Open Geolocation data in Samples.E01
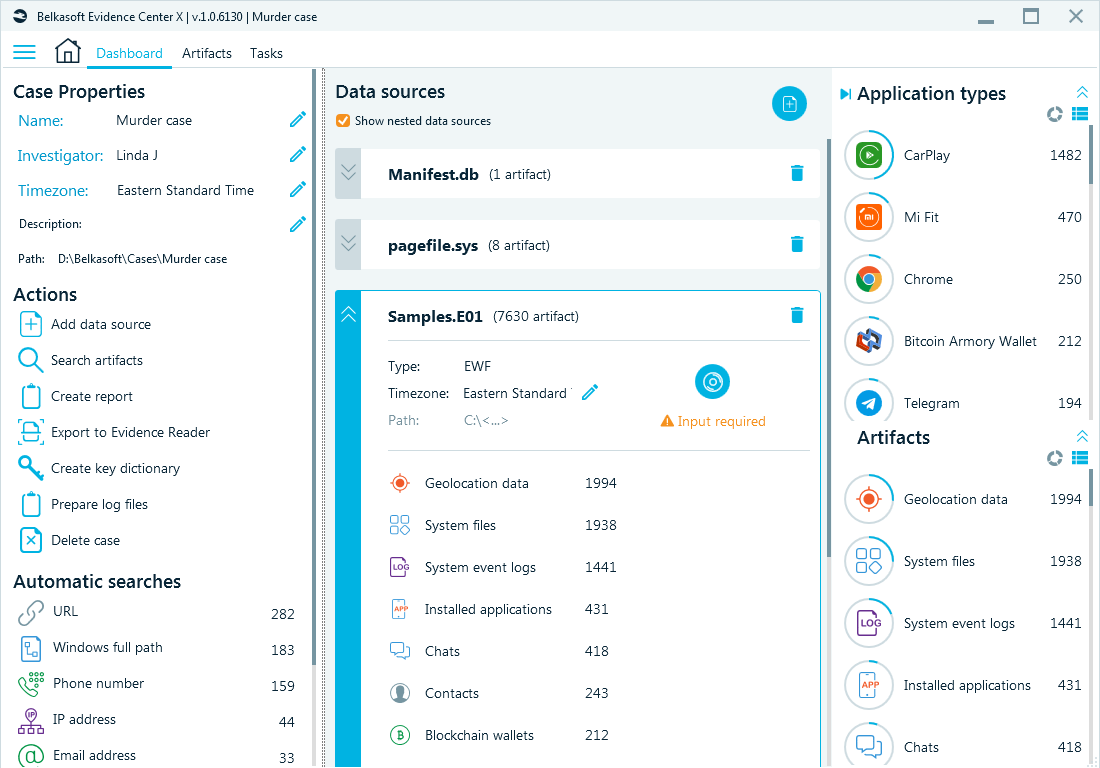 coord(503,483)
